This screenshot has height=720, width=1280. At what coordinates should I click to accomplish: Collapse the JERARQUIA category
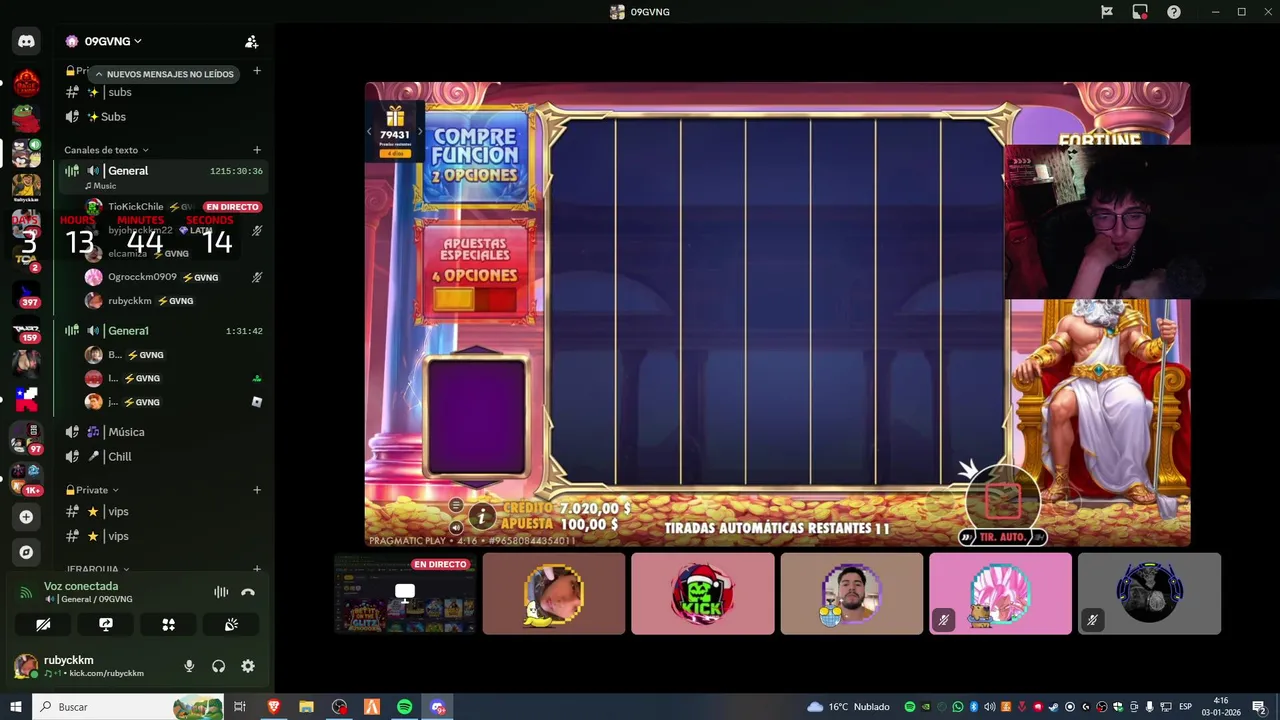coord(100,569)
